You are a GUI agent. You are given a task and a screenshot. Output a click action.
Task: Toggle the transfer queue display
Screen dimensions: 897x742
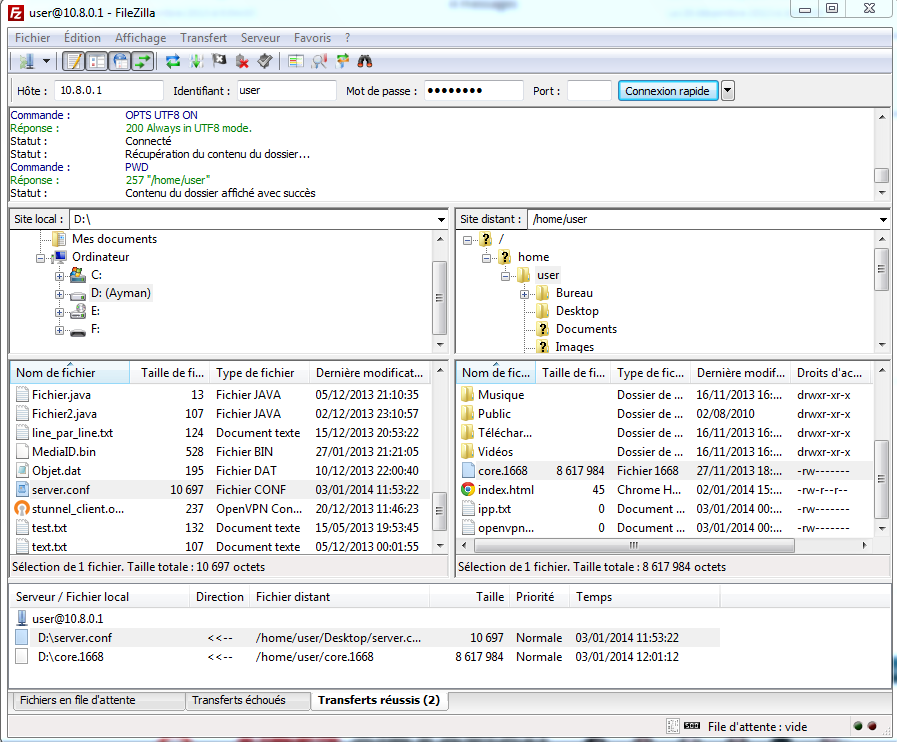143,62
